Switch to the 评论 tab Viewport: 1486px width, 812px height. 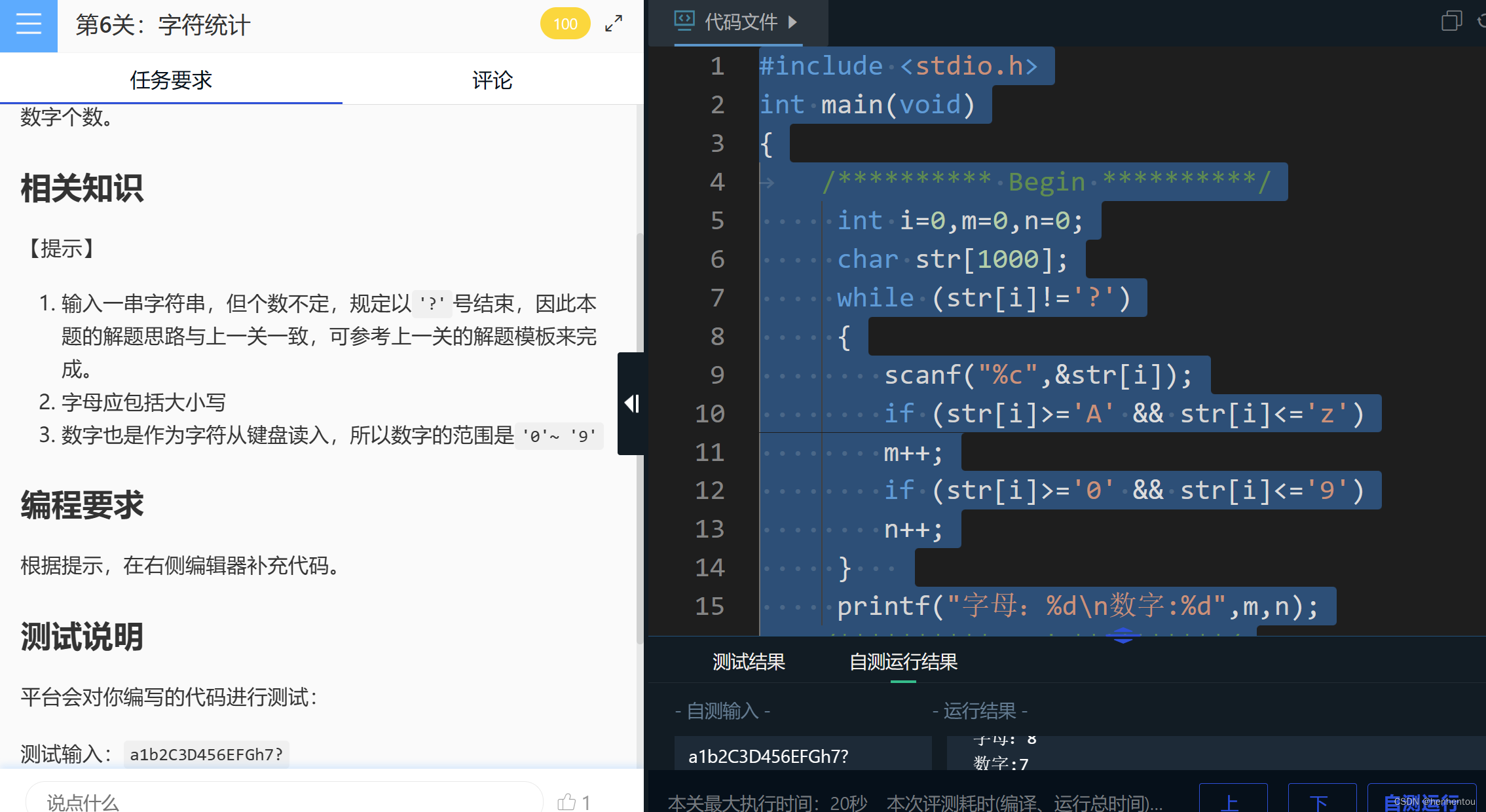[x=492, y=80]
